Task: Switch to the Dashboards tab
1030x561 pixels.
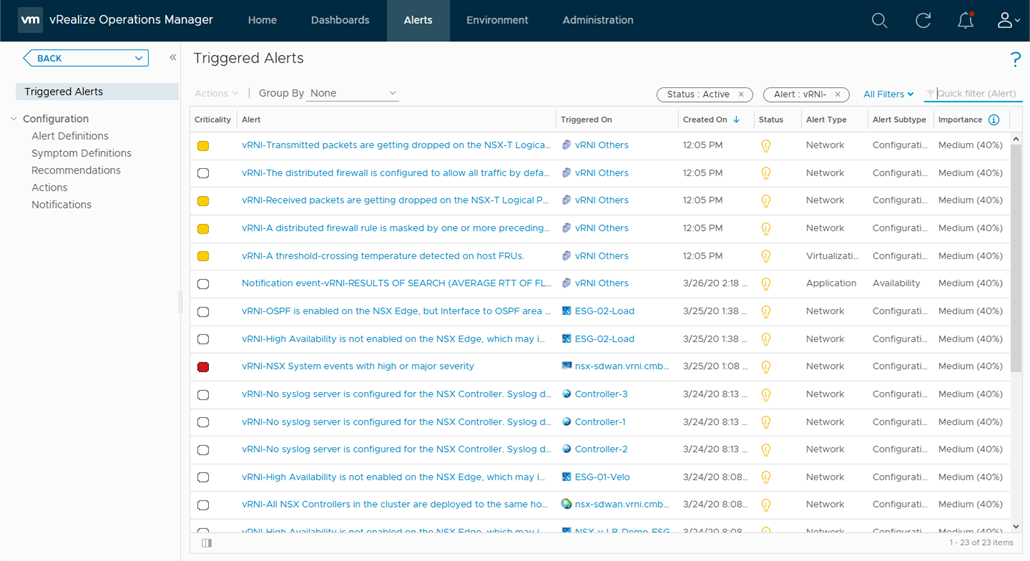Action: 340,20
